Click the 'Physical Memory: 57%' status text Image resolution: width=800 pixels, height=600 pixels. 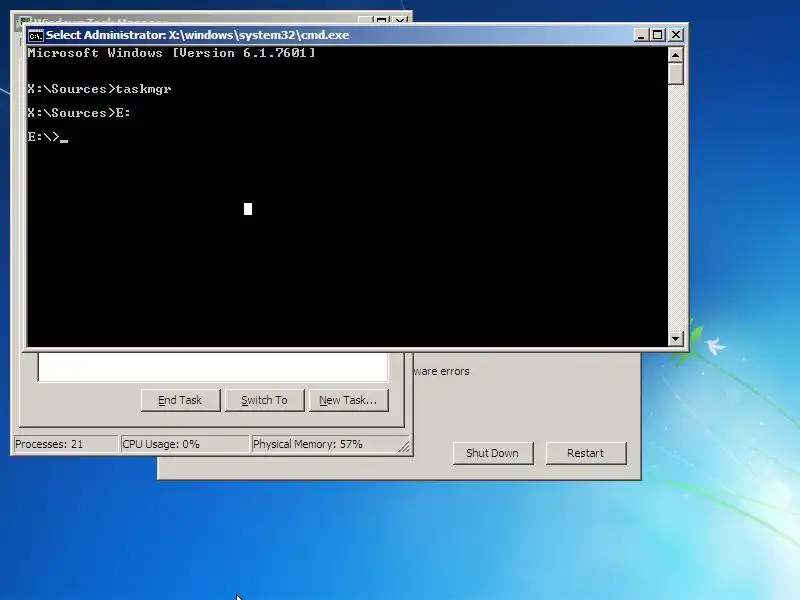tap(308, 444)
